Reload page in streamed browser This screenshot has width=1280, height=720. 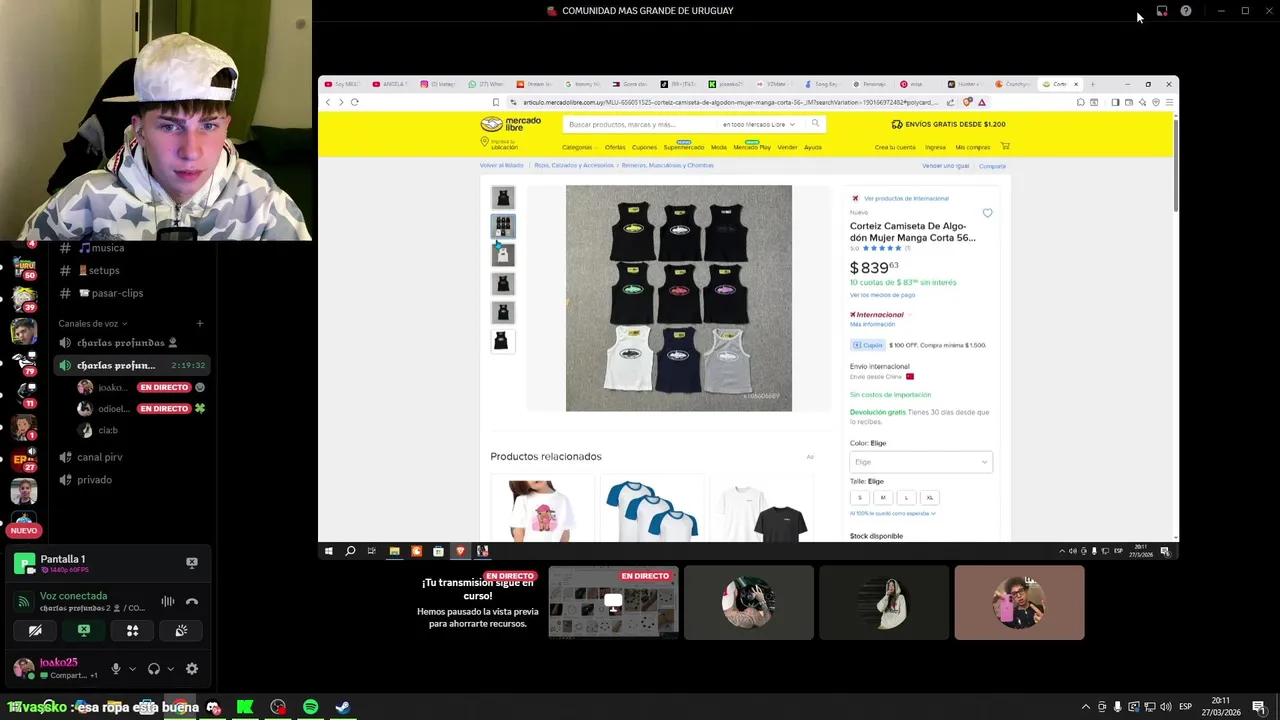tap(354, 102)
